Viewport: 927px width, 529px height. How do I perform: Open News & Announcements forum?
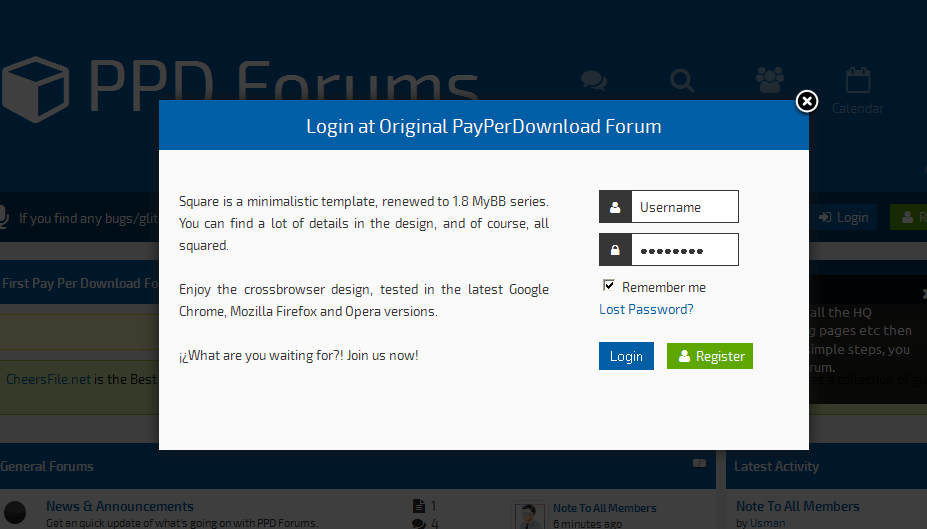[120, 506]
